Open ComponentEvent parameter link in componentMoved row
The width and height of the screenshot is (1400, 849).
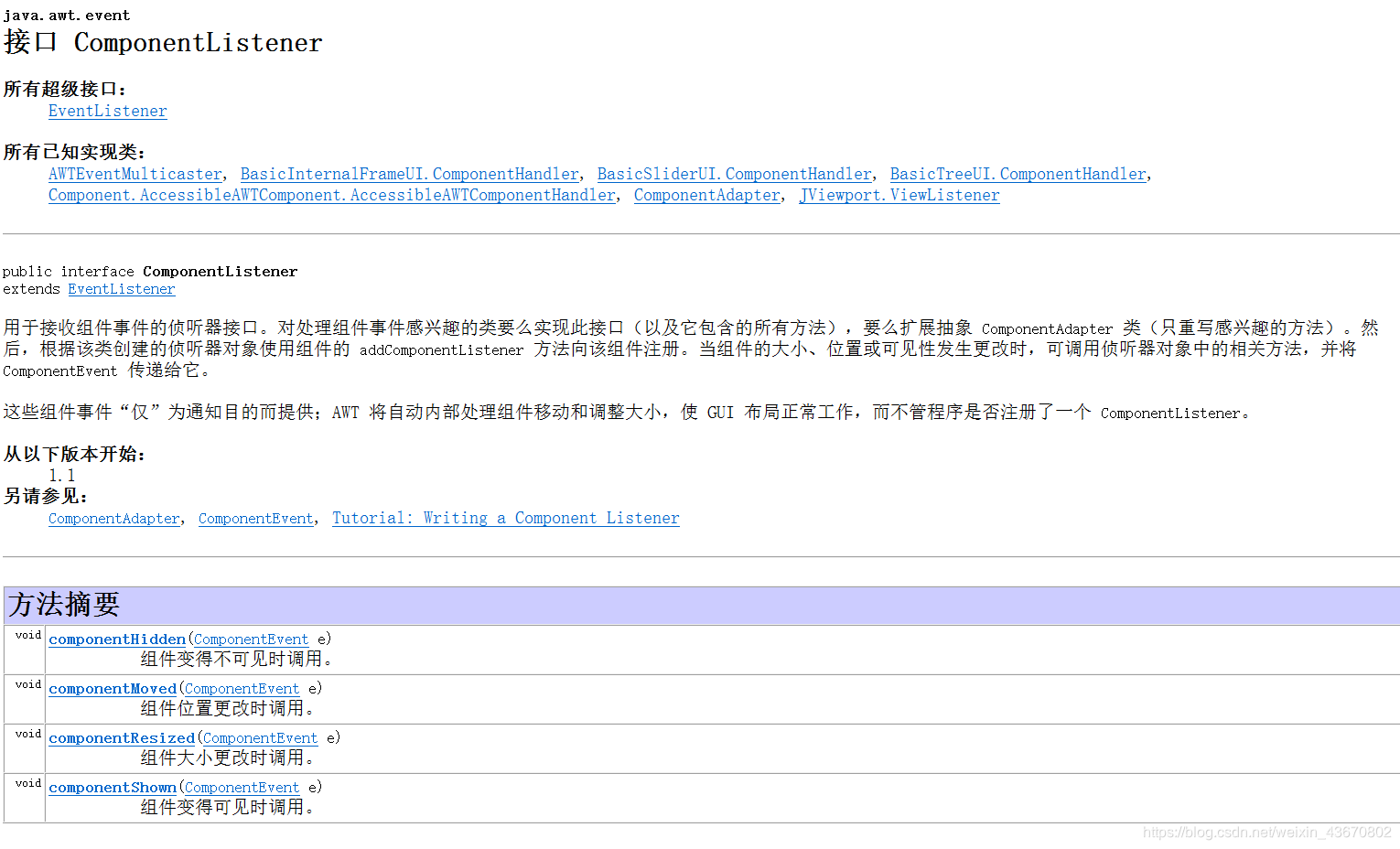[x=242, y=689]
